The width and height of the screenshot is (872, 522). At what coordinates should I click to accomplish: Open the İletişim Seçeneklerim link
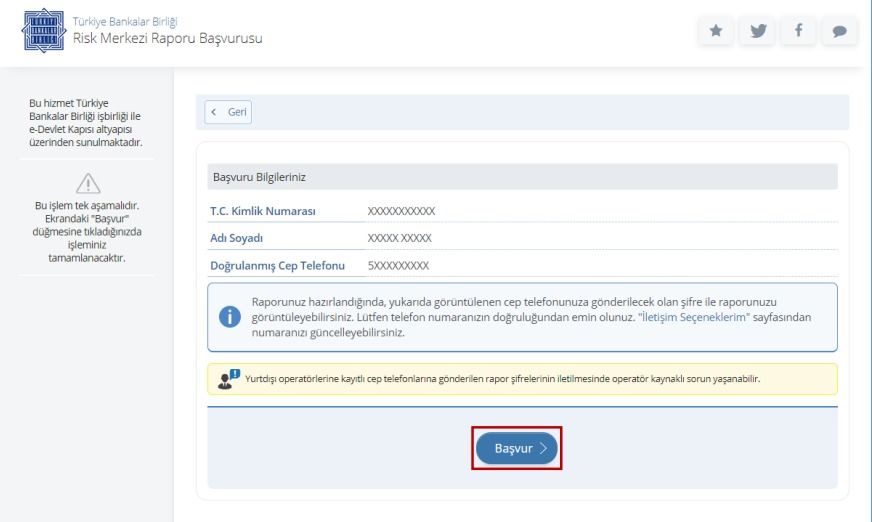[693, 317]
